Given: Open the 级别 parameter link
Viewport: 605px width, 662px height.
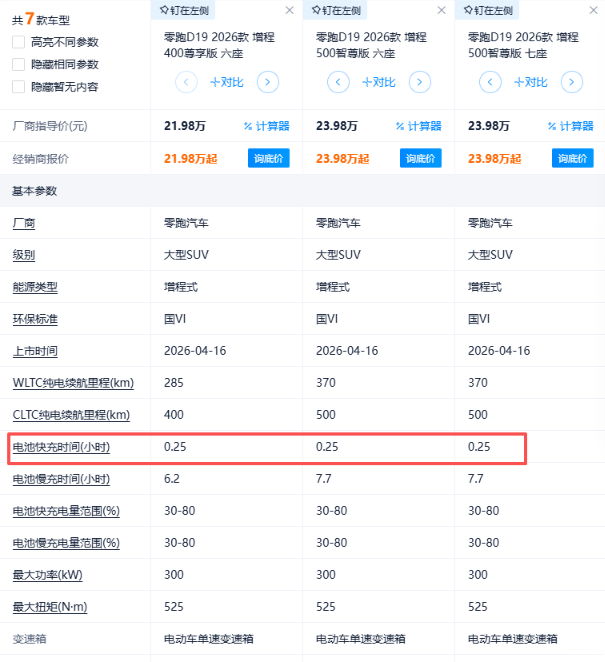Looking at the screenshot, I should pos(24,255).
